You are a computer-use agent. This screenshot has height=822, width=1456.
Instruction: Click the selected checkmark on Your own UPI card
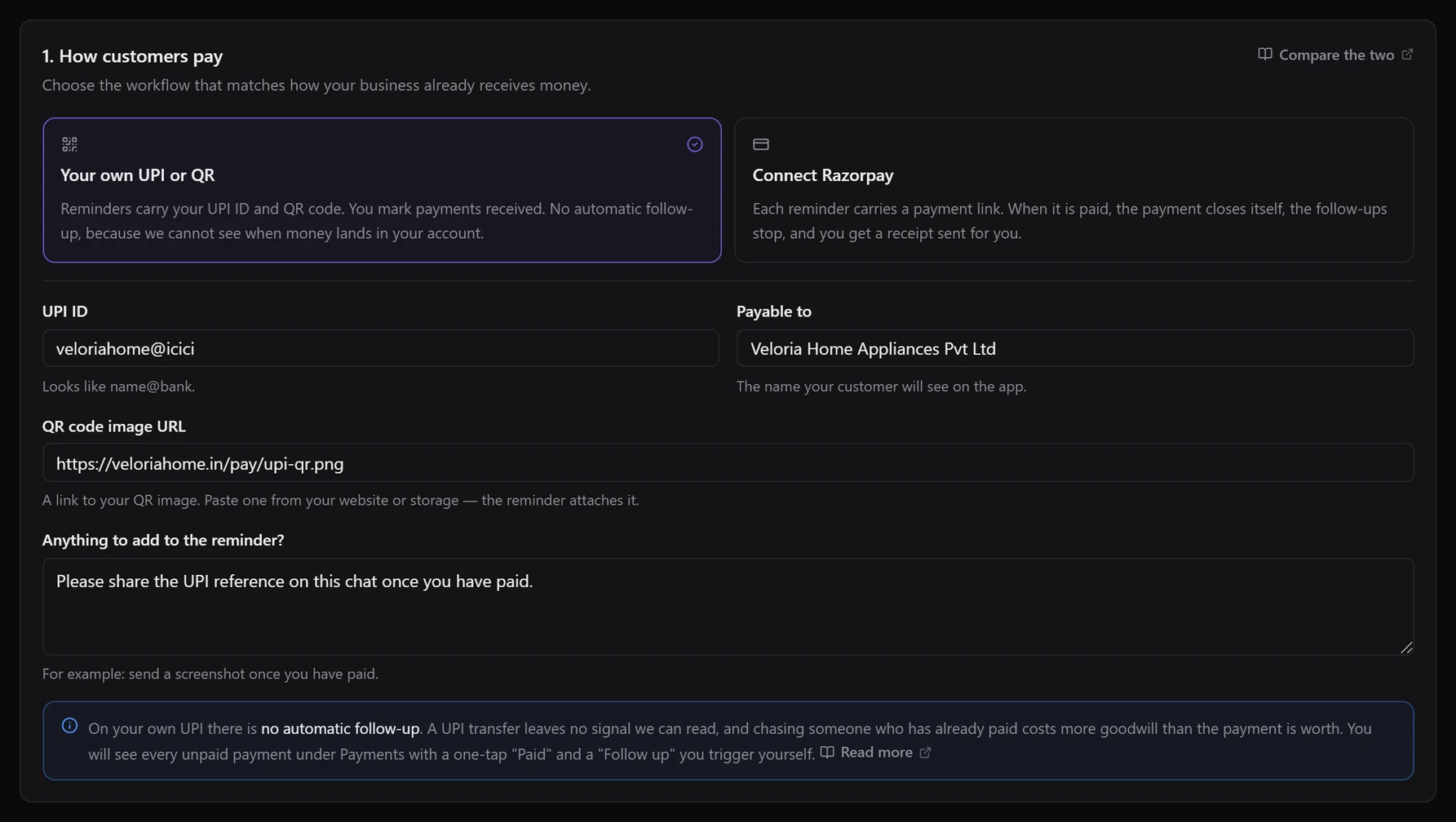(x=695, y=144)
